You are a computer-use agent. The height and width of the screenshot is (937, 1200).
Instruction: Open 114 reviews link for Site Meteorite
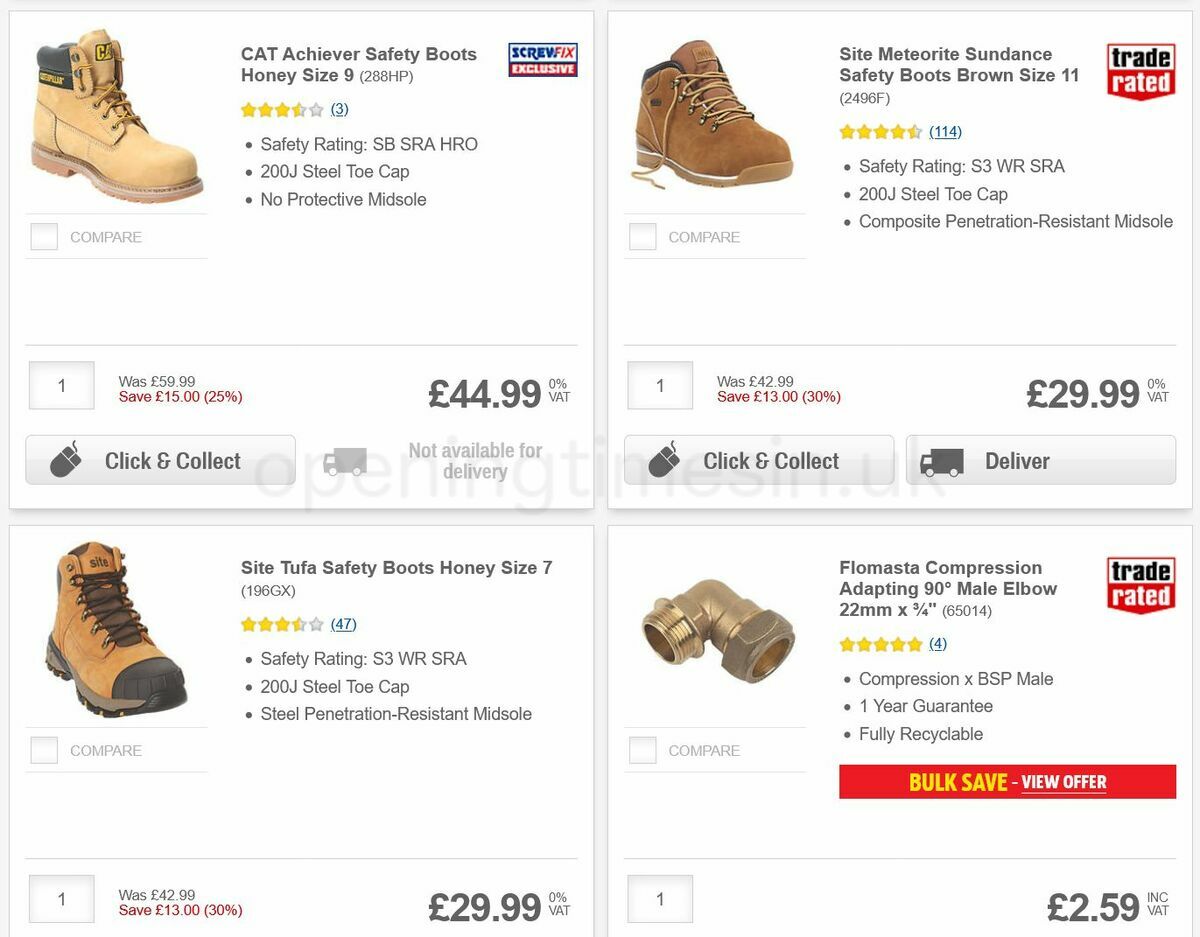945,132
